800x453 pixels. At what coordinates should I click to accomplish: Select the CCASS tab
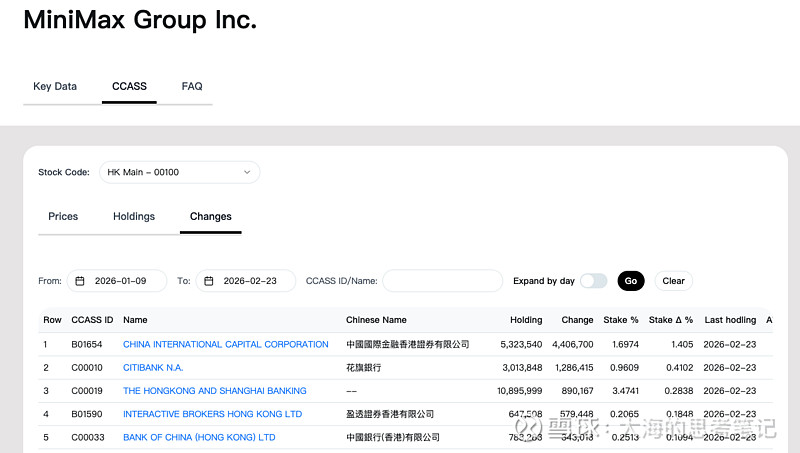(129, 86)
